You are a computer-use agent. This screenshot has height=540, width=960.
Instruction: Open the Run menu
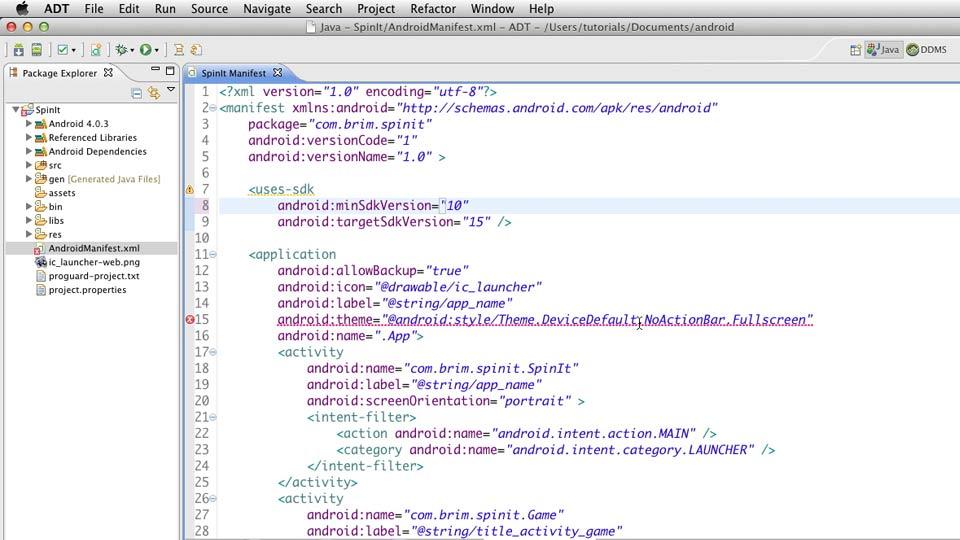(x=165, y=9)
